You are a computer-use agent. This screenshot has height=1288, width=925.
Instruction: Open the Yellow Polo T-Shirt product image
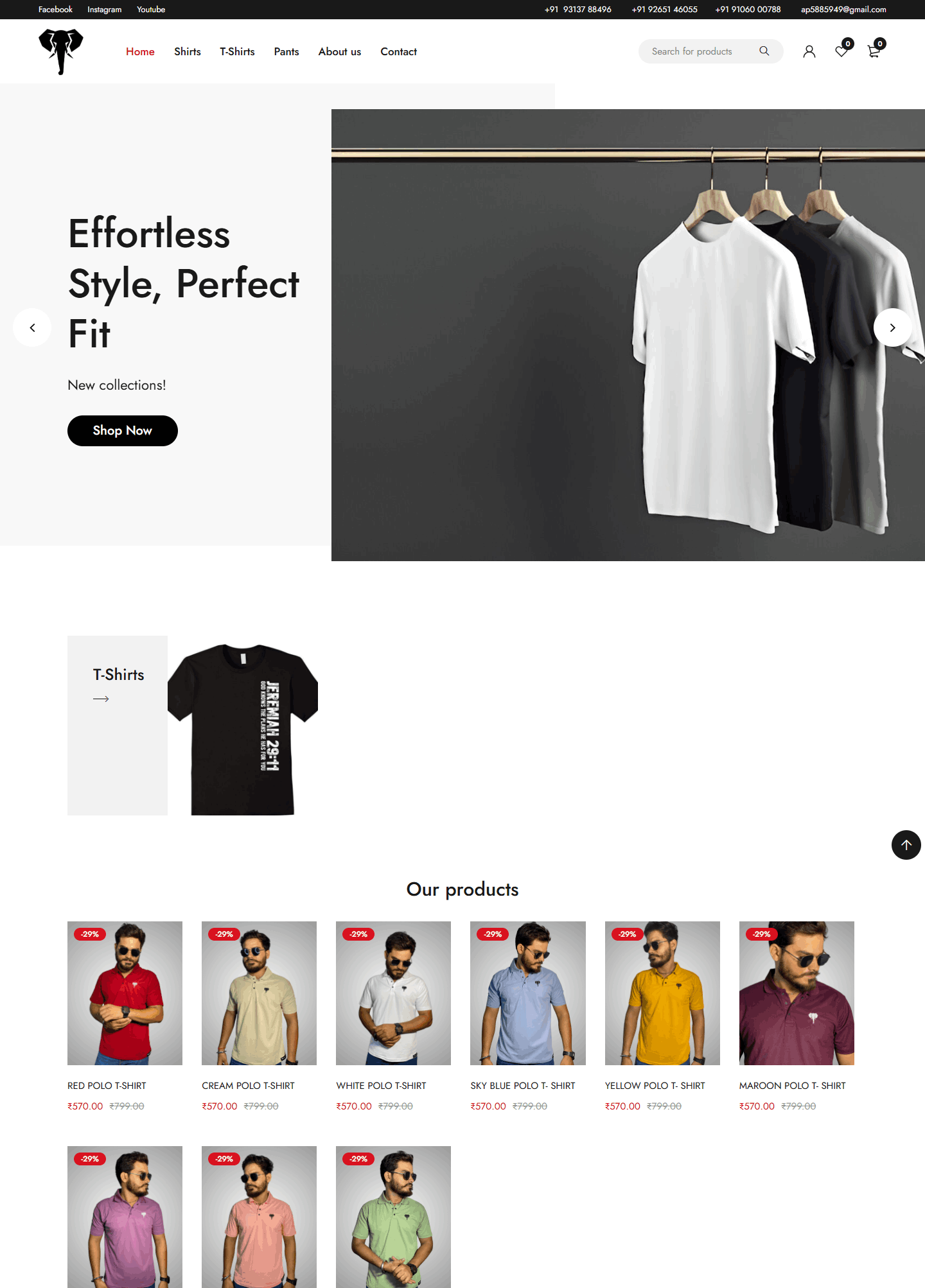662,993
